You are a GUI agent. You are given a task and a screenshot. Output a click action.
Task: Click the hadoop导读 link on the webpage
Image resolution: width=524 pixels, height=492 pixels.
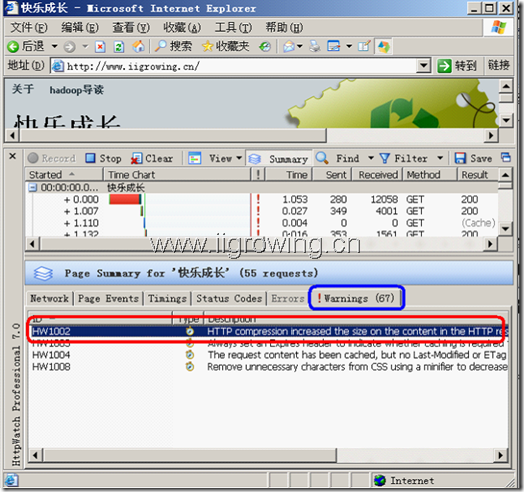tap(77, 90)
